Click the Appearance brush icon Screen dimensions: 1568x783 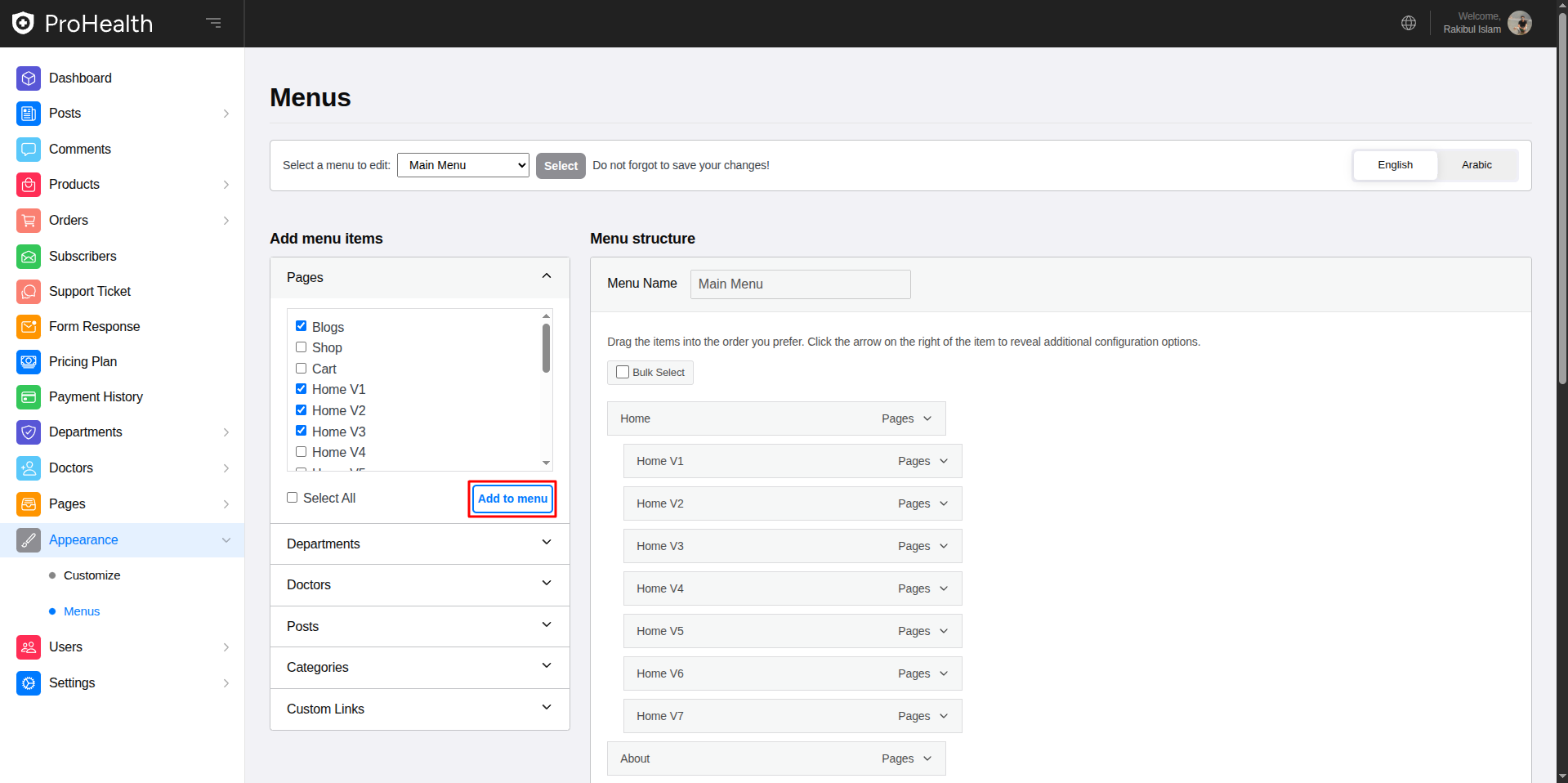(29, 540)
